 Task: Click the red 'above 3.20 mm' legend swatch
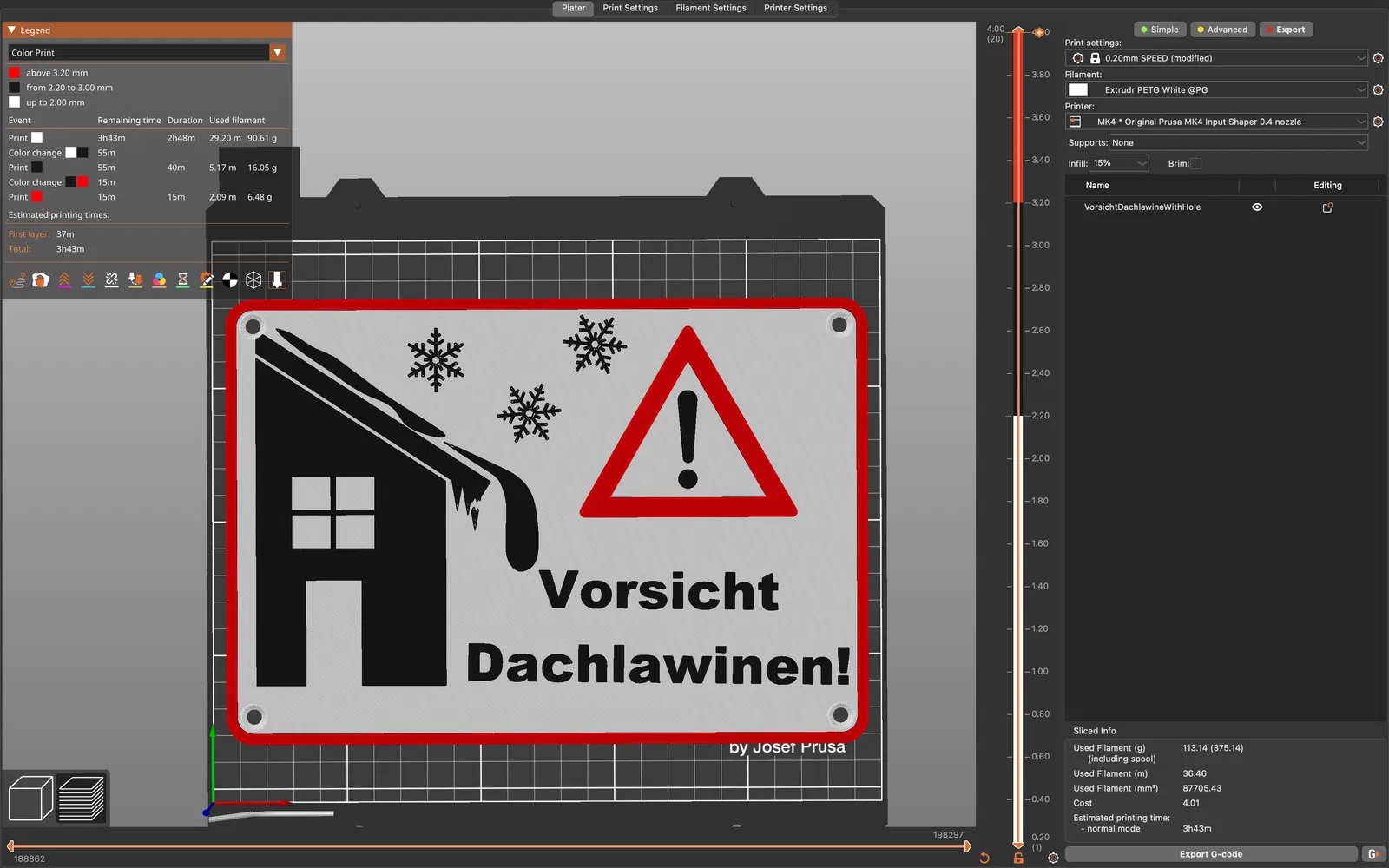[14, 73]
